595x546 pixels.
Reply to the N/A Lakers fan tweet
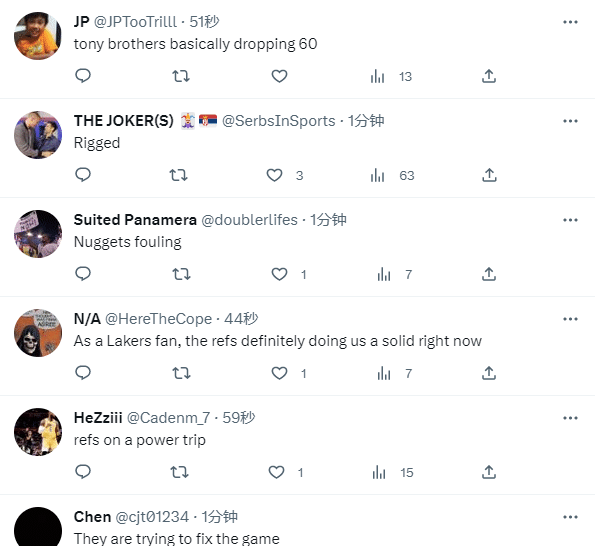point(83,373)
